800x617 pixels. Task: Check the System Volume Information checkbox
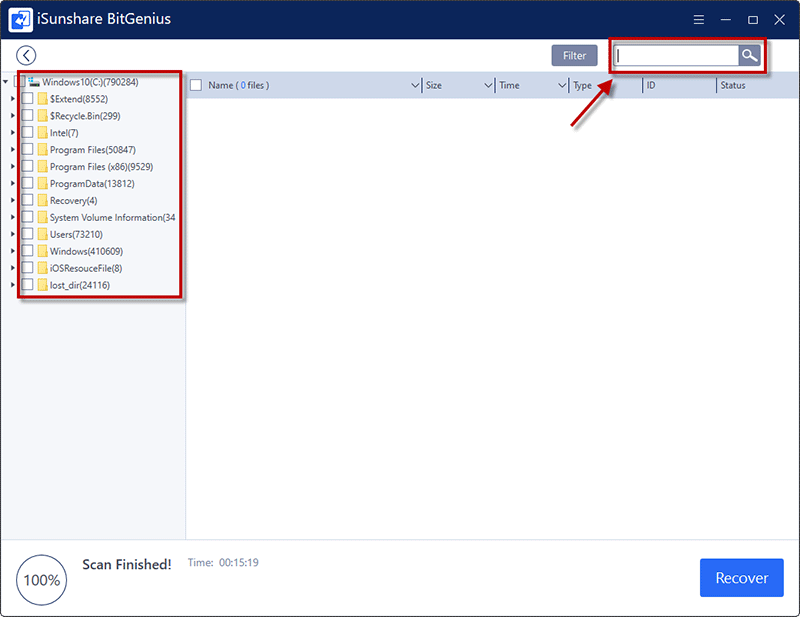click(28, 217)
